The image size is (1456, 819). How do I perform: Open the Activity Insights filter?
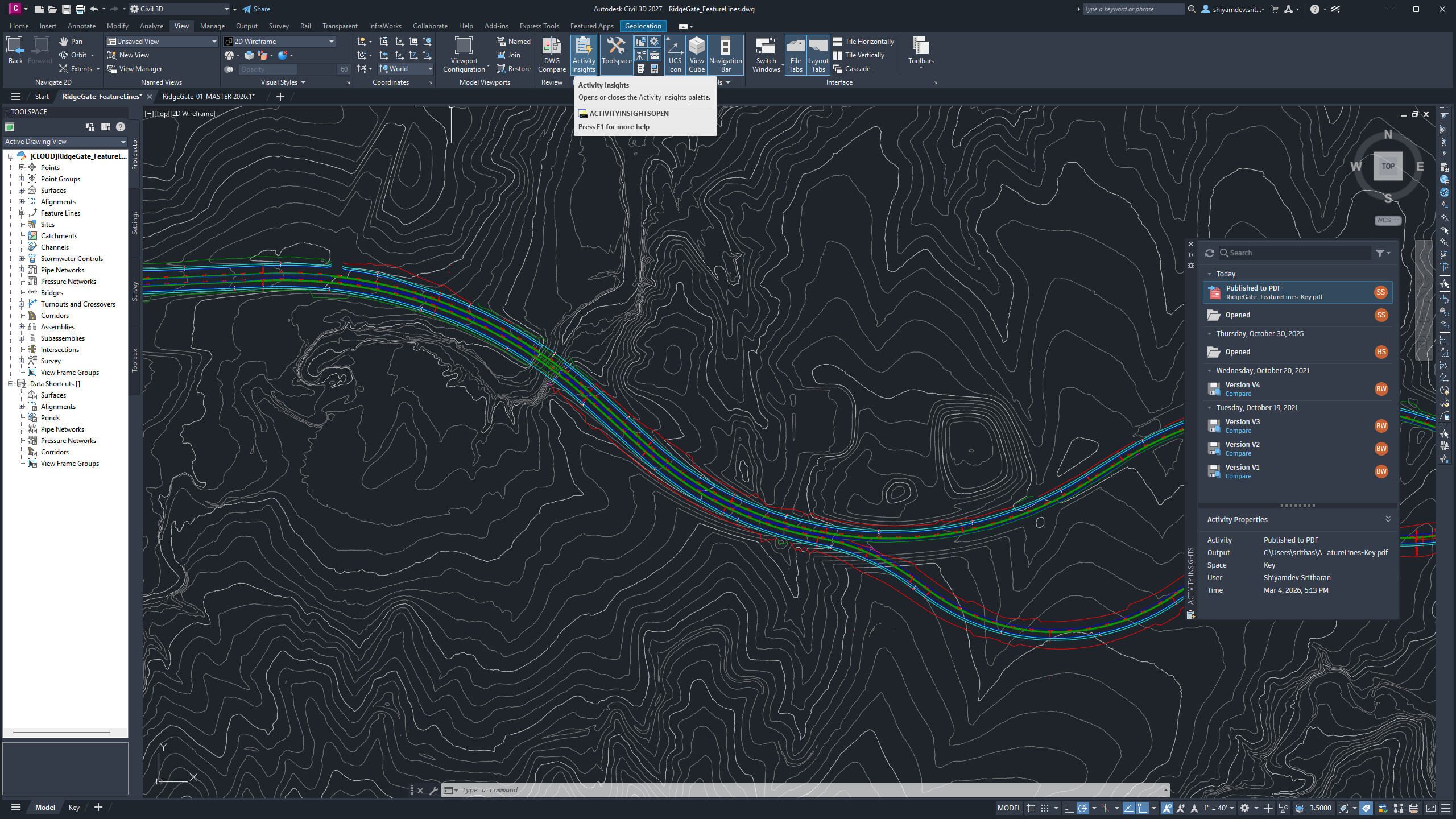pyautogui.click(x=1383, y=253)
